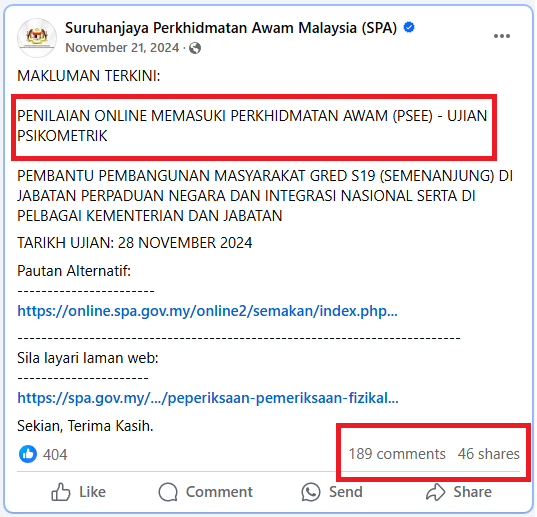Image resolution: width=537 pixels, height=517 pixels.
Task: Show the 189 comments
Action: 397,454
